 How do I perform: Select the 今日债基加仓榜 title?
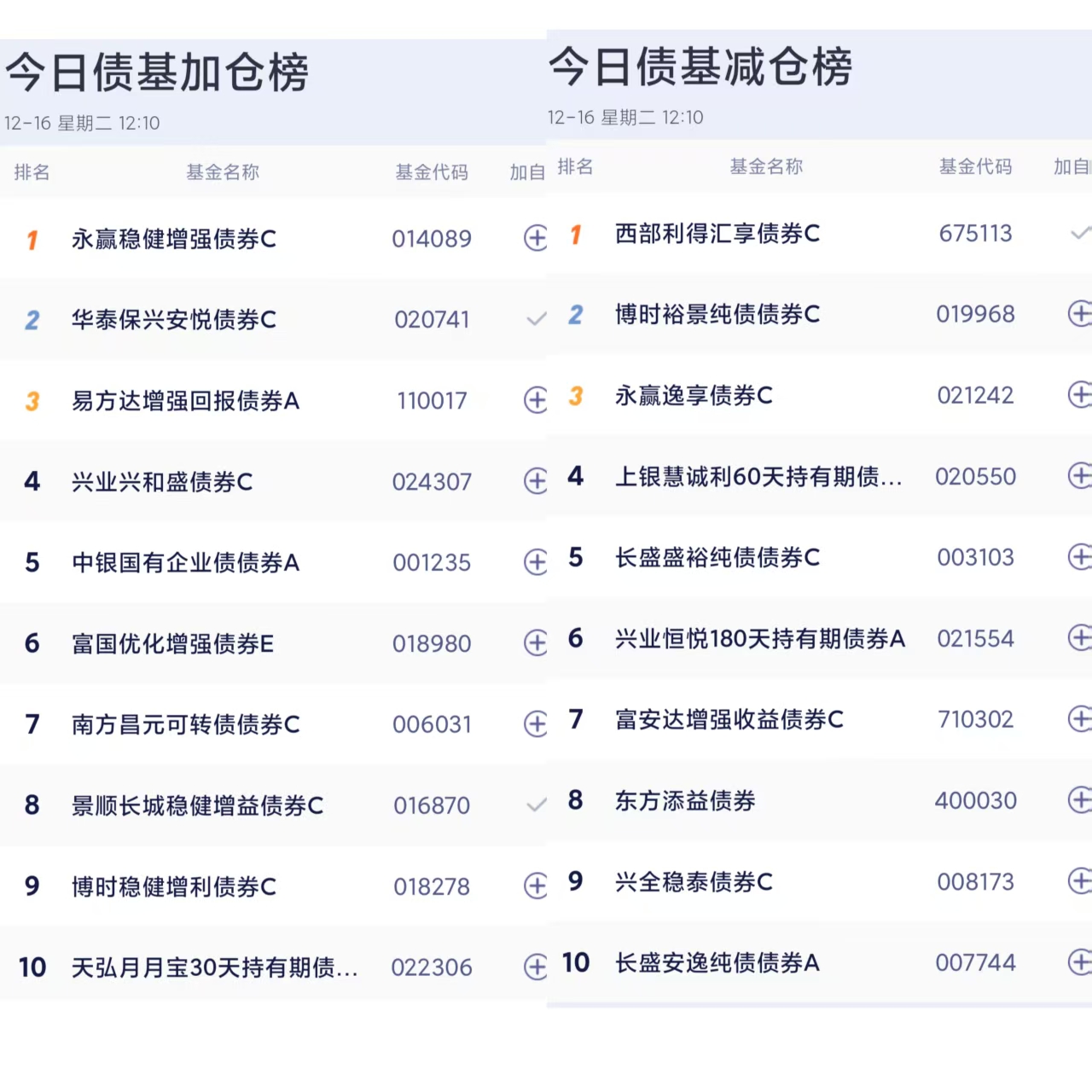click(157, 73)
